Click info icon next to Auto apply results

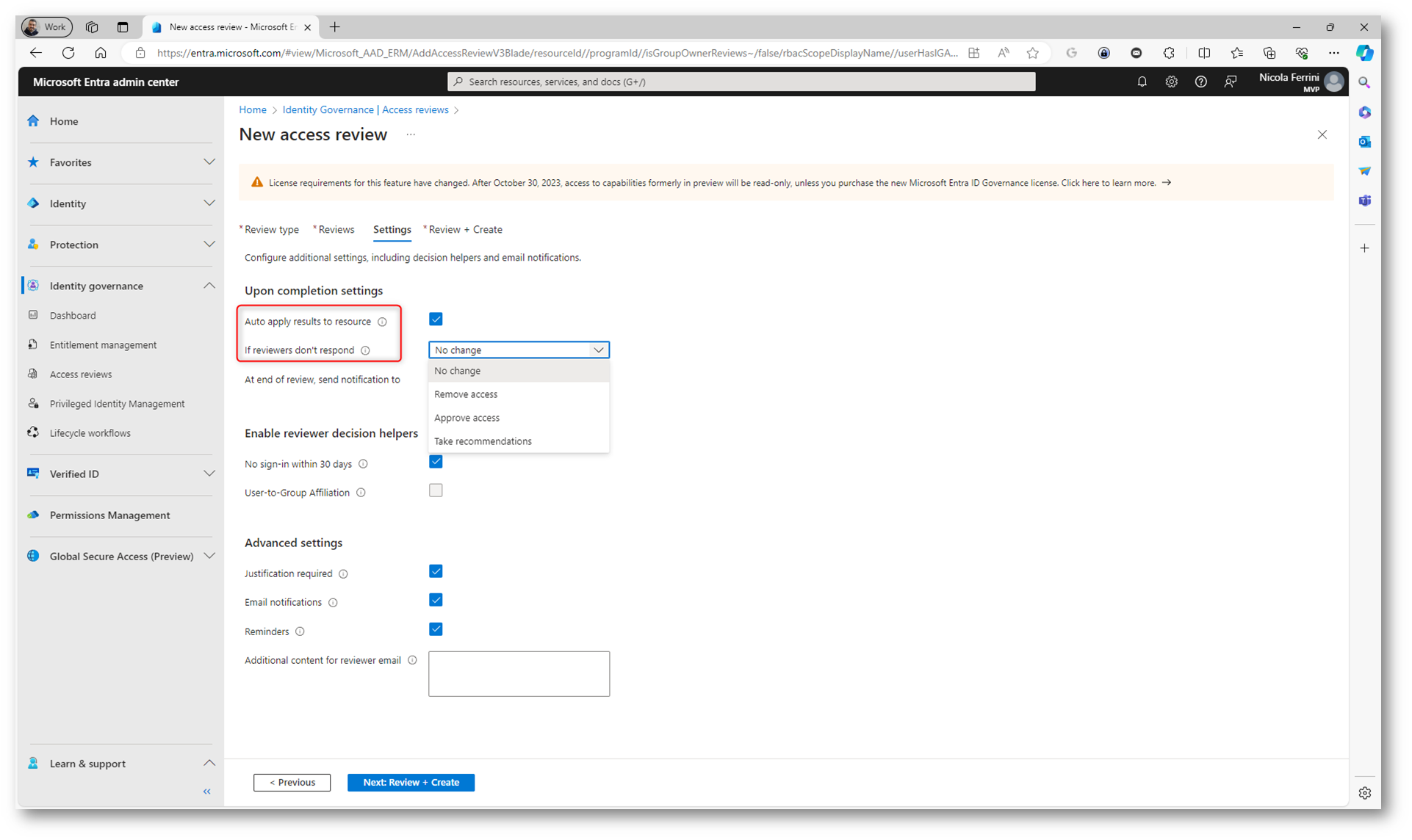coord(382,322)
